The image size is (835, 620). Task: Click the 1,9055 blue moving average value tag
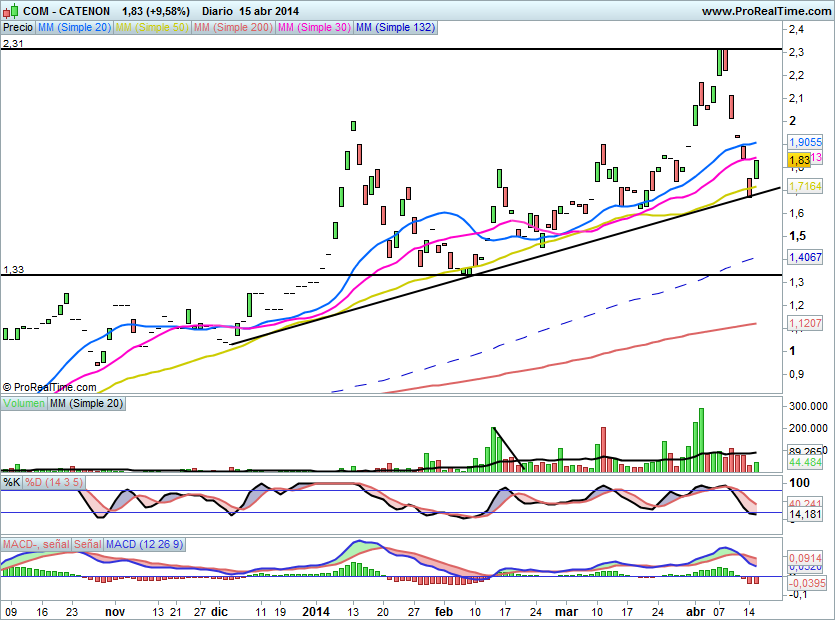[804, 142]
